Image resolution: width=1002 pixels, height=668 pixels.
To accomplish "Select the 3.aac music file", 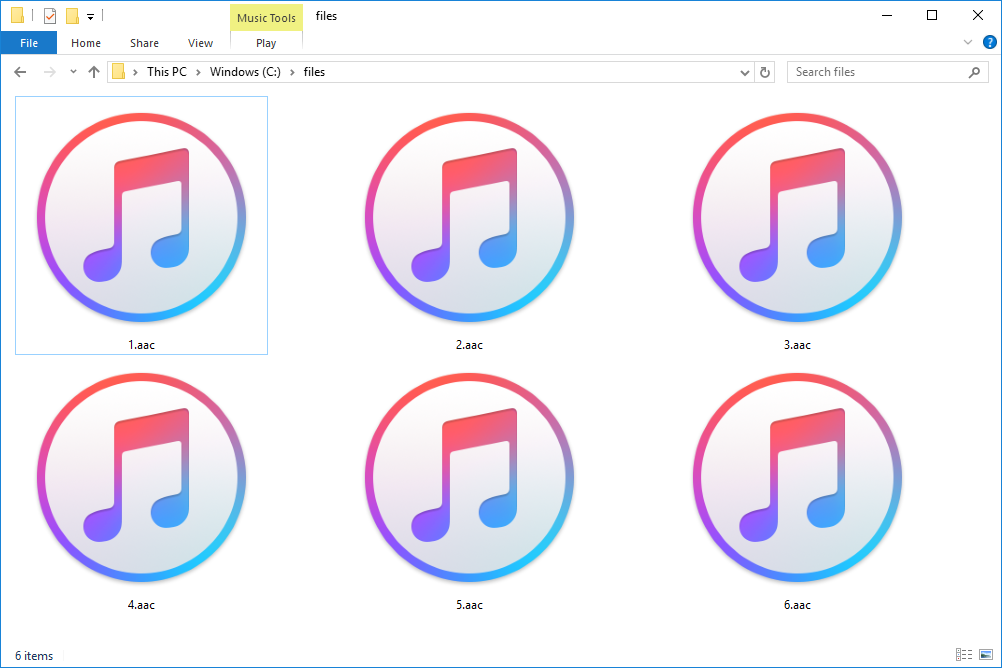I will pyautogui.click(x=797, y=217).
